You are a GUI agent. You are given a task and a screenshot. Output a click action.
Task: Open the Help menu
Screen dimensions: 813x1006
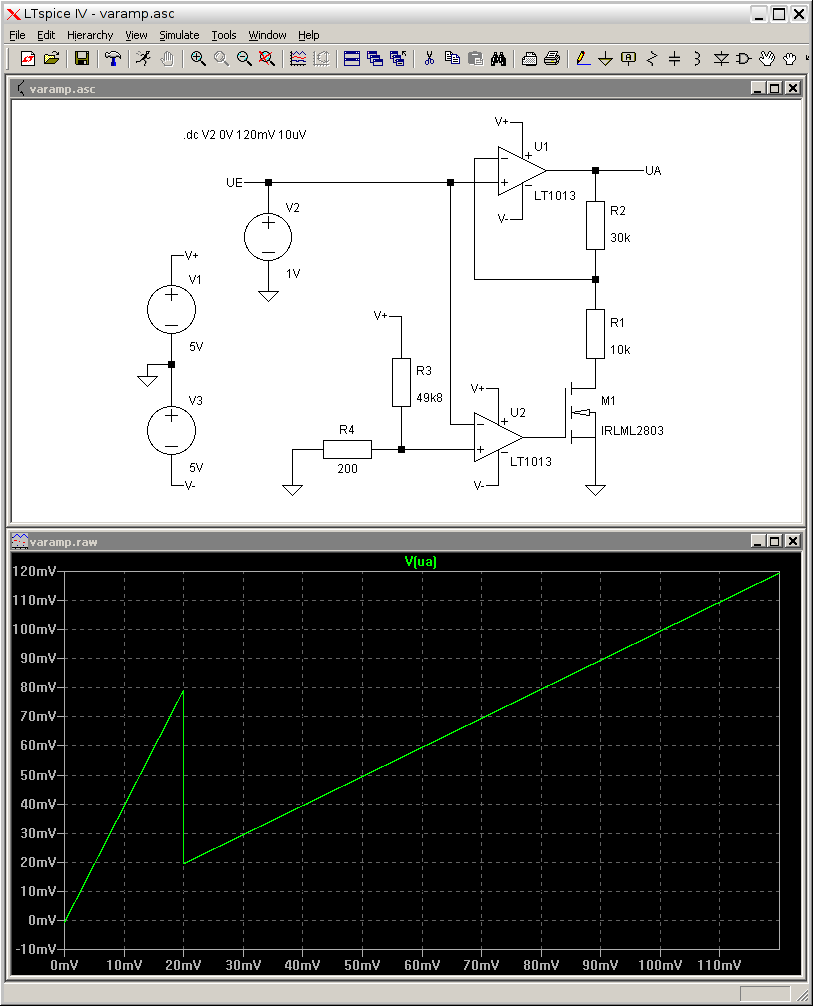[x=309, y=35]
